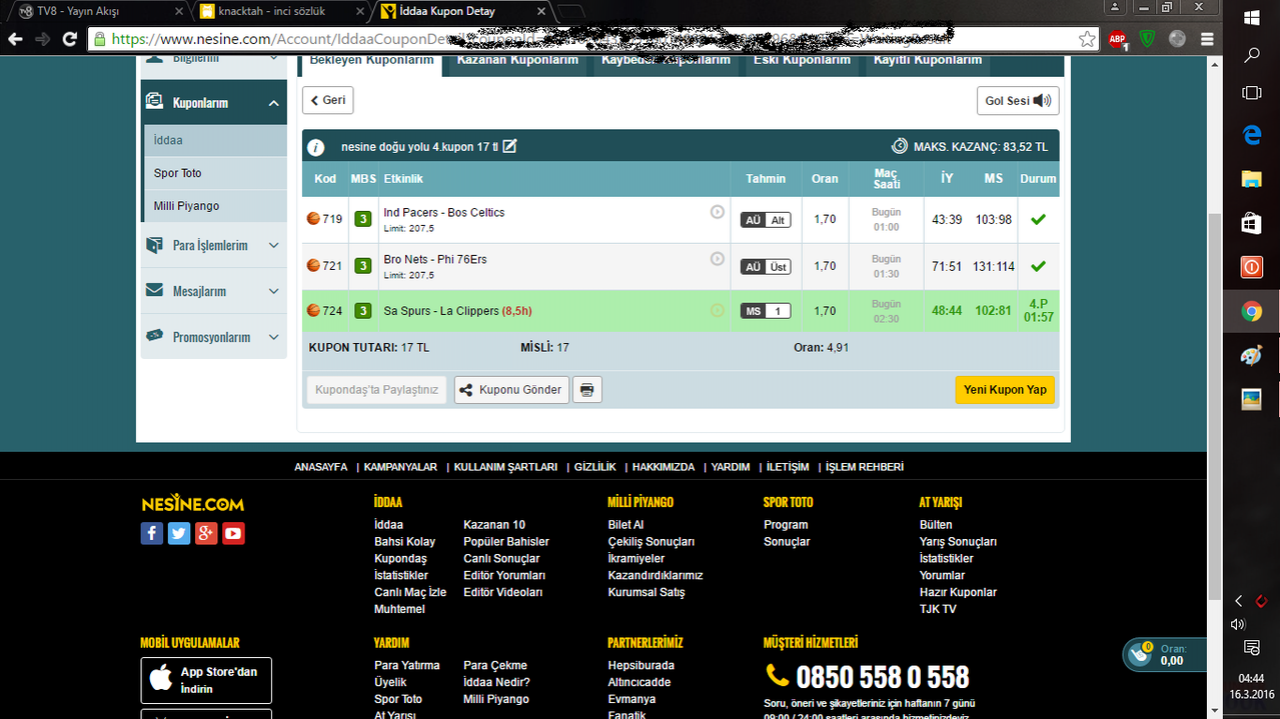
Task: Open the floating coupon basket widget
Action: 1164,655
